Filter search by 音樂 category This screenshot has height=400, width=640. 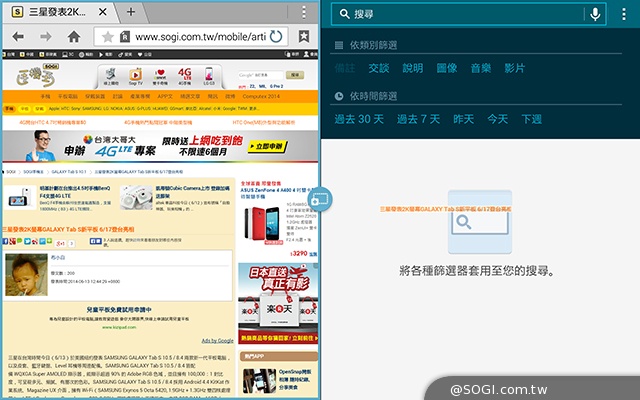tap(480, 68)
